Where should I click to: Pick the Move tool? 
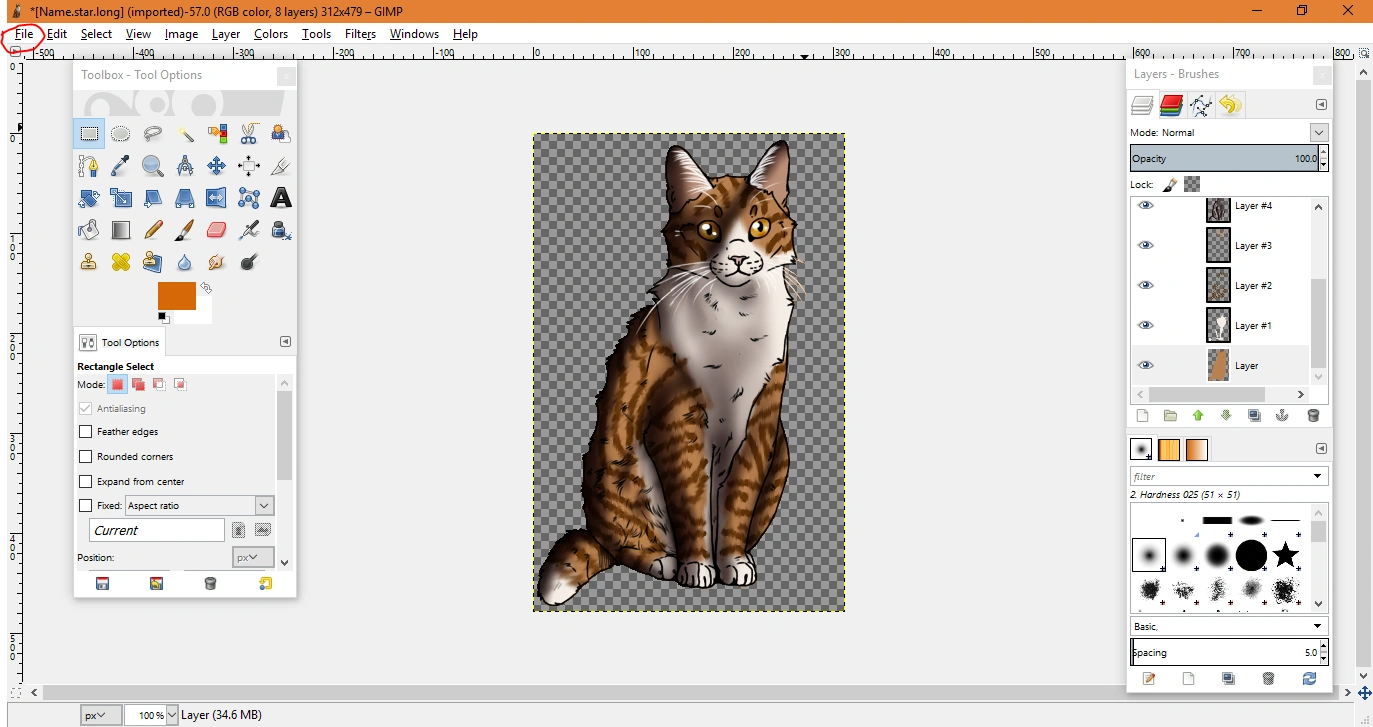point(217,166)
